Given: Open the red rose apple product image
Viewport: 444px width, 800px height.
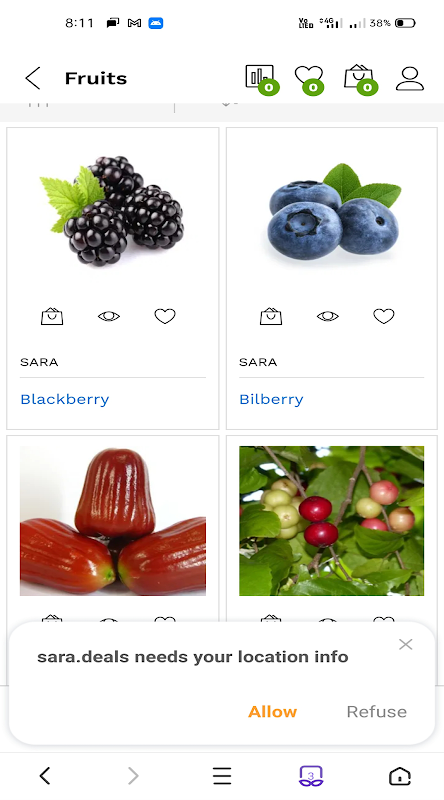Looking at the screenshot, I should click(x=113, y=521).
